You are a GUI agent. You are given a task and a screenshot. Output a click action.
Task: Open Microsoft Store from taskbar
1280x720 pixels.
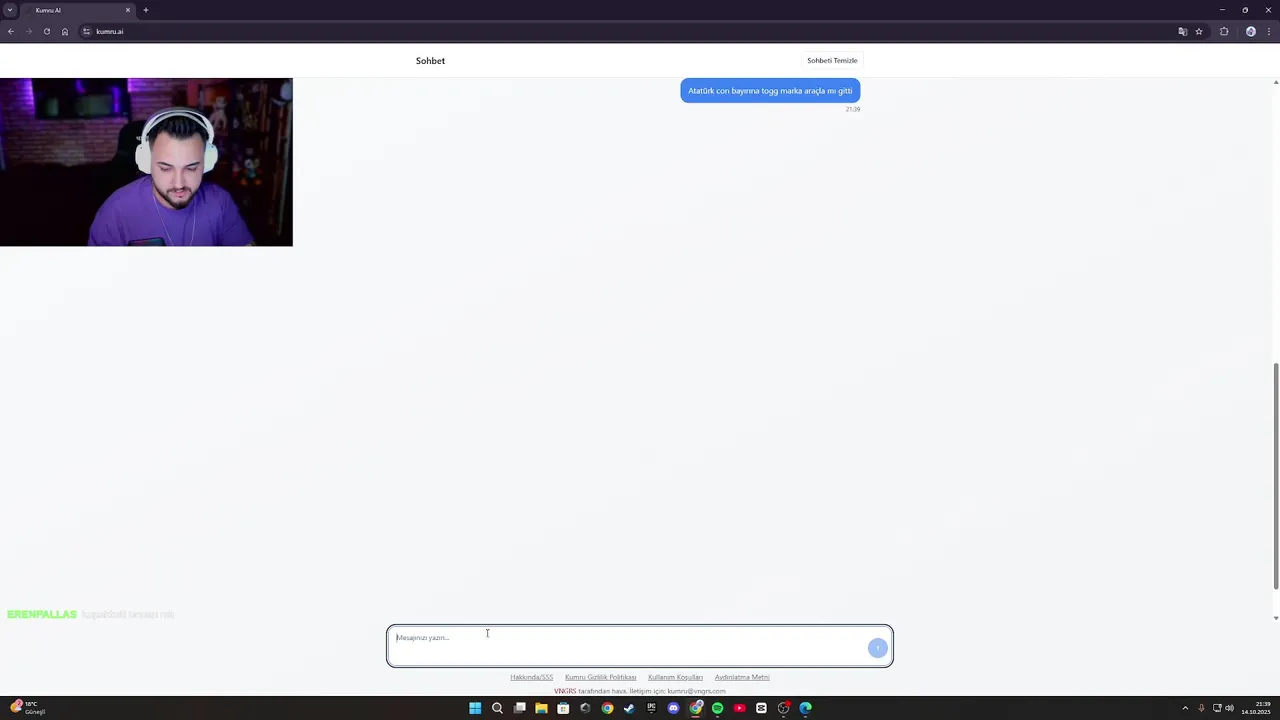tap(563, 708)
